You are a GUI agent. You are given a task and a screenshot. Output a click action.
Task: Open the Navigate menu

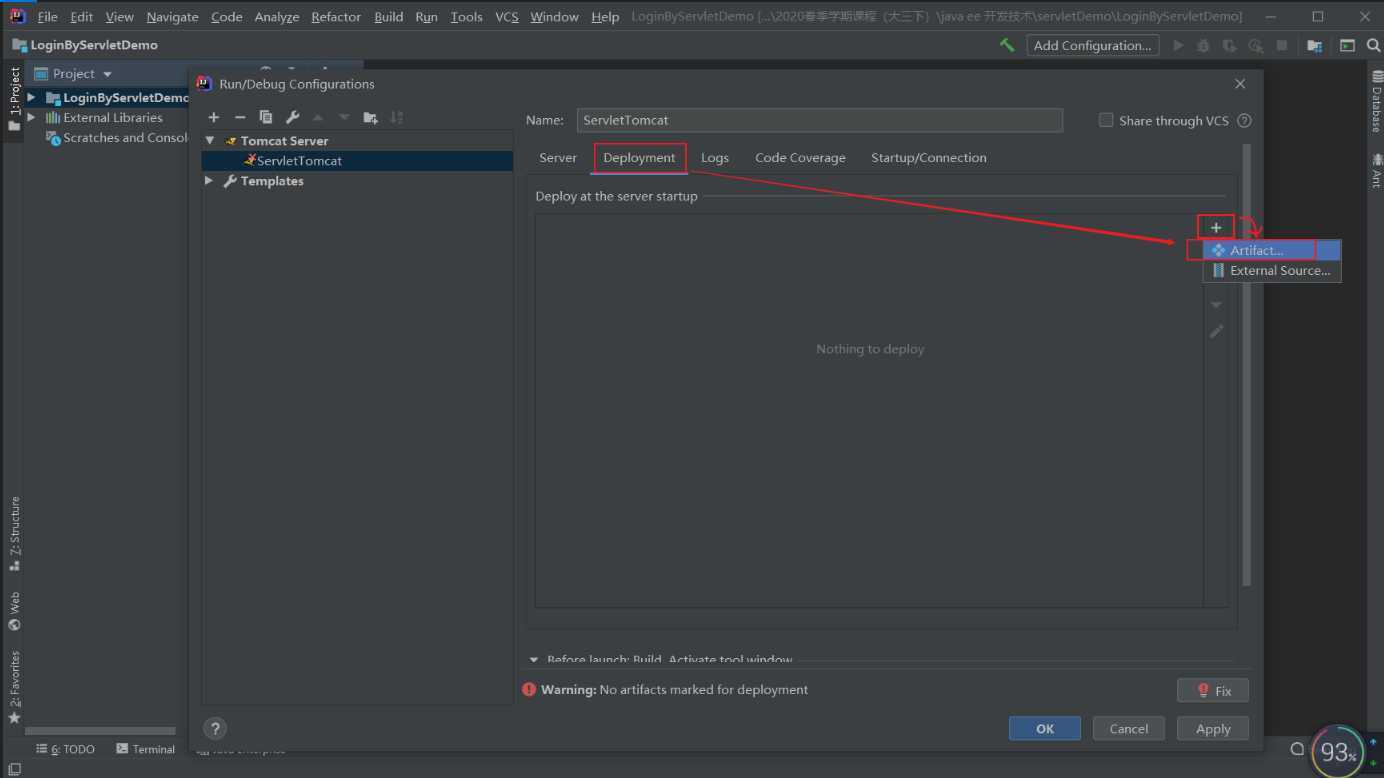172,17
